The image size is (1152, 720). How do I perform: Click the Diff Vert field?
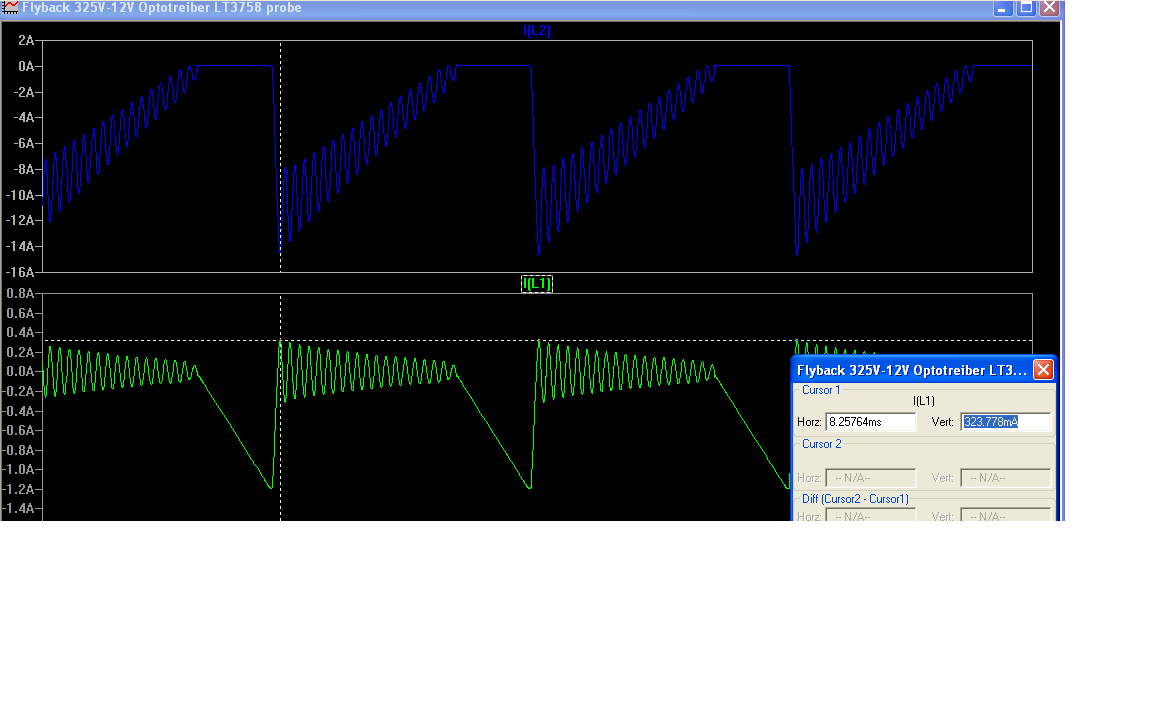click(1005, 515)
